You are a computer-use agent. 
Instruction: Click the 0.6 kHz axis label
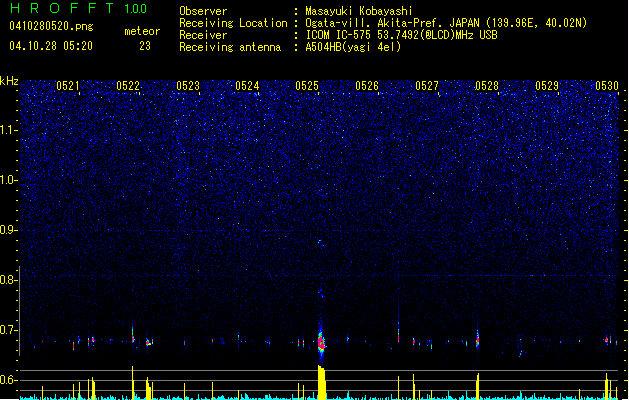8,380
